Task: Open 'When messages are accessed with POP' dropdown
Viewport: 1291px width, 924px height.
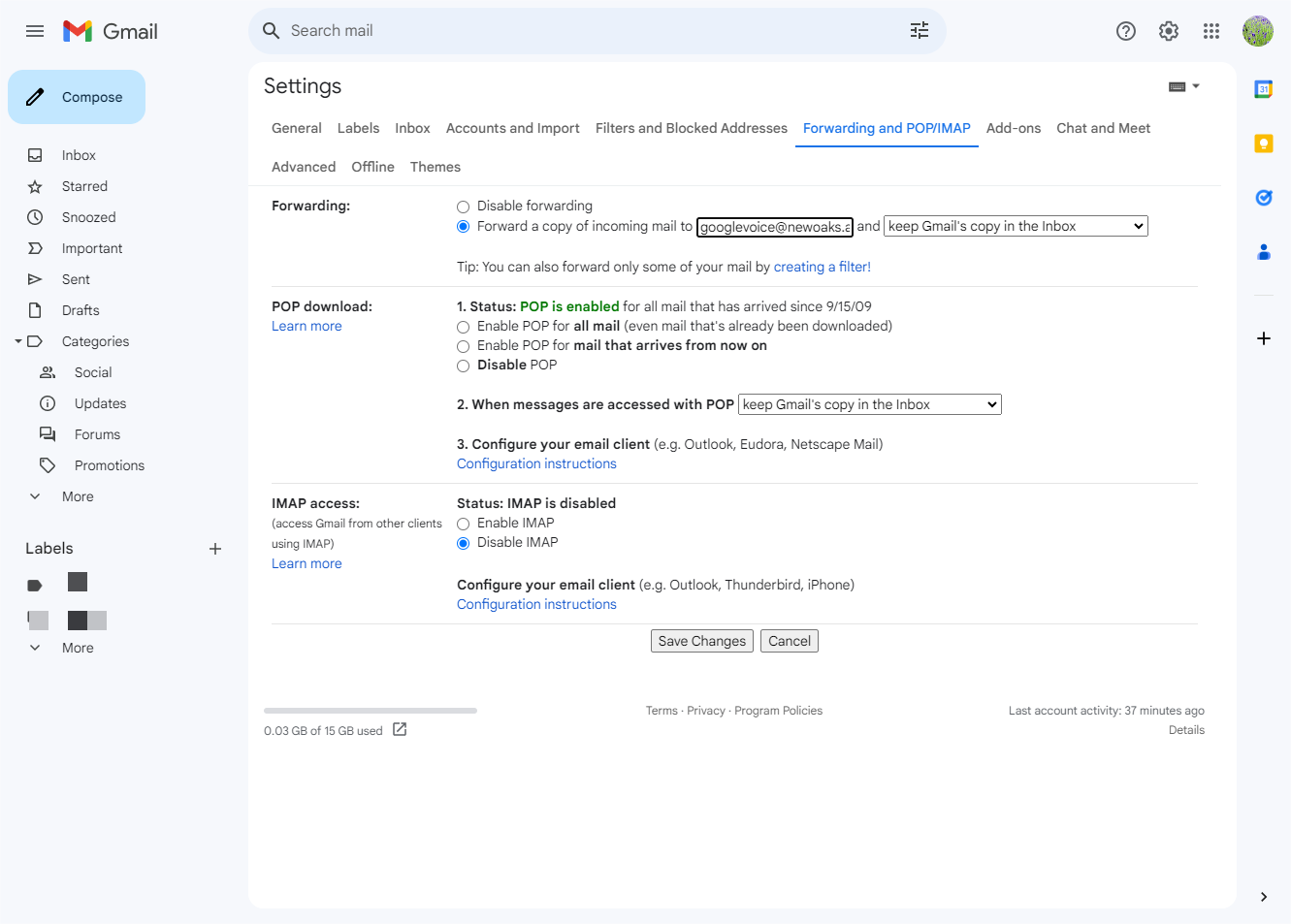Action: pos(869,404)
